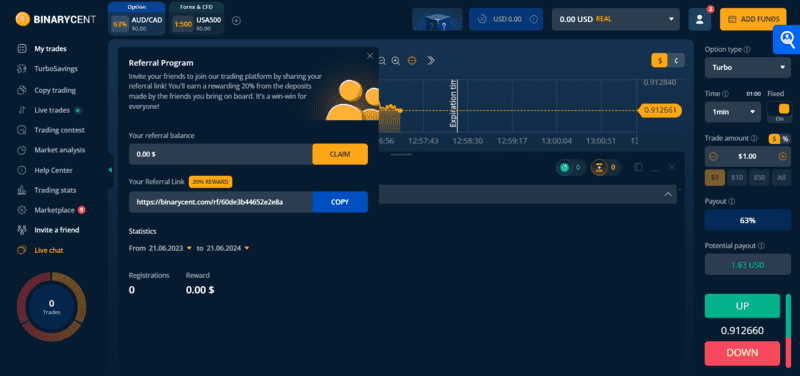
Task: Select the $1 preset amount
Action: [715, 178]
